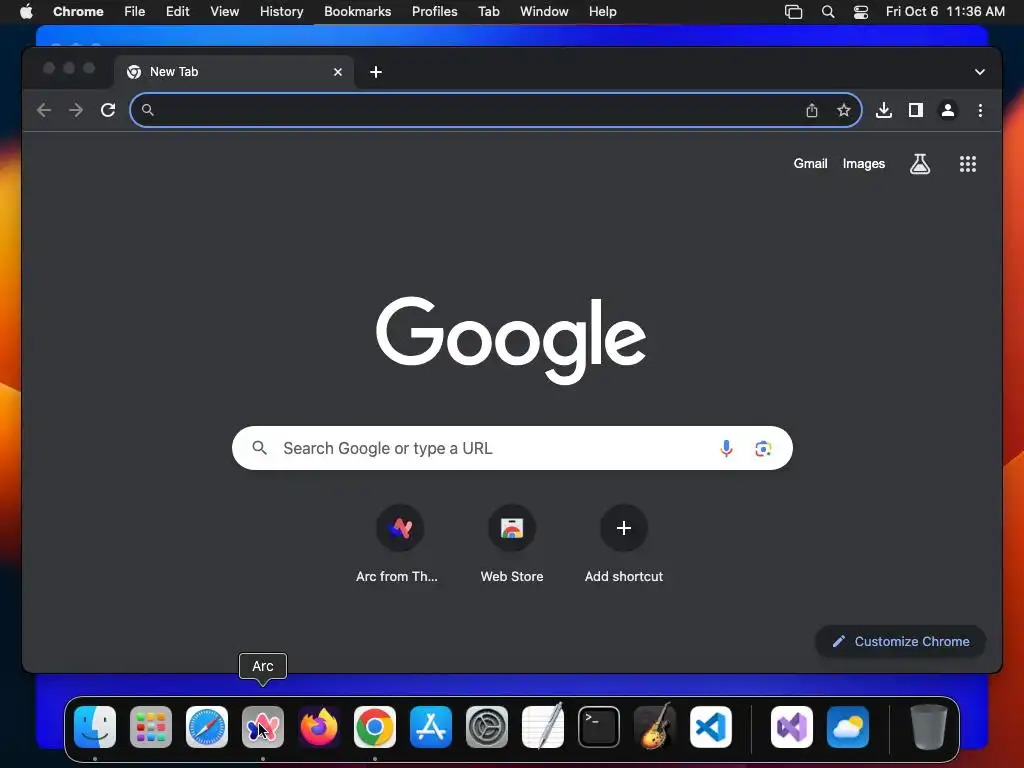Launch Terminal from the Dock
This screenshot has height=768, width=1024.
599,727
